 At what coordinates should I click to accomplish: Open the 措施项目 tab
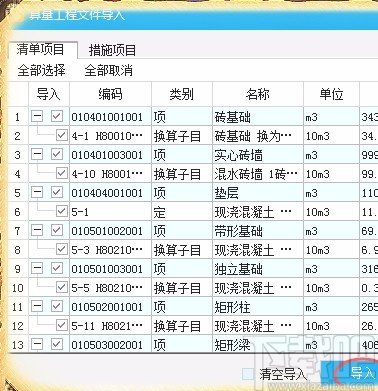click(x=112, y=51)
